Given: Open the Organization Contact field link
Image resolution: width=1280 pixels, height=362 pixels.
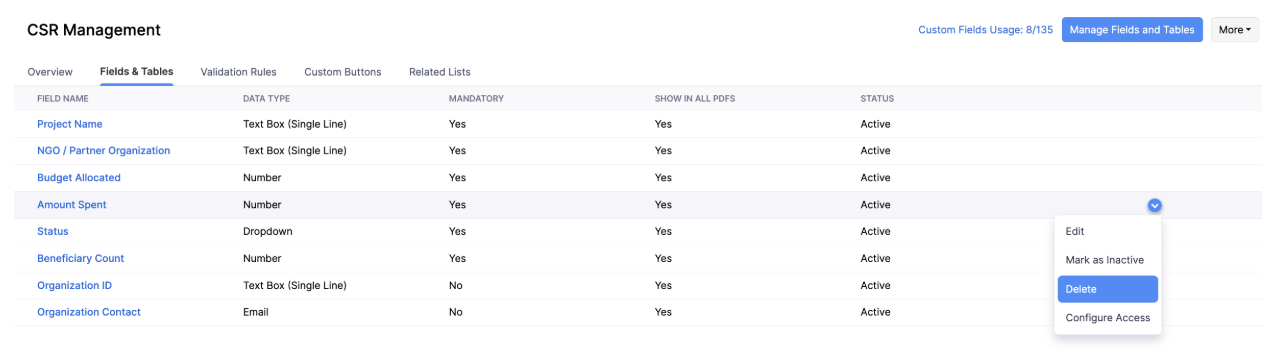Looking at the screenshot, I should pos(89,312).
